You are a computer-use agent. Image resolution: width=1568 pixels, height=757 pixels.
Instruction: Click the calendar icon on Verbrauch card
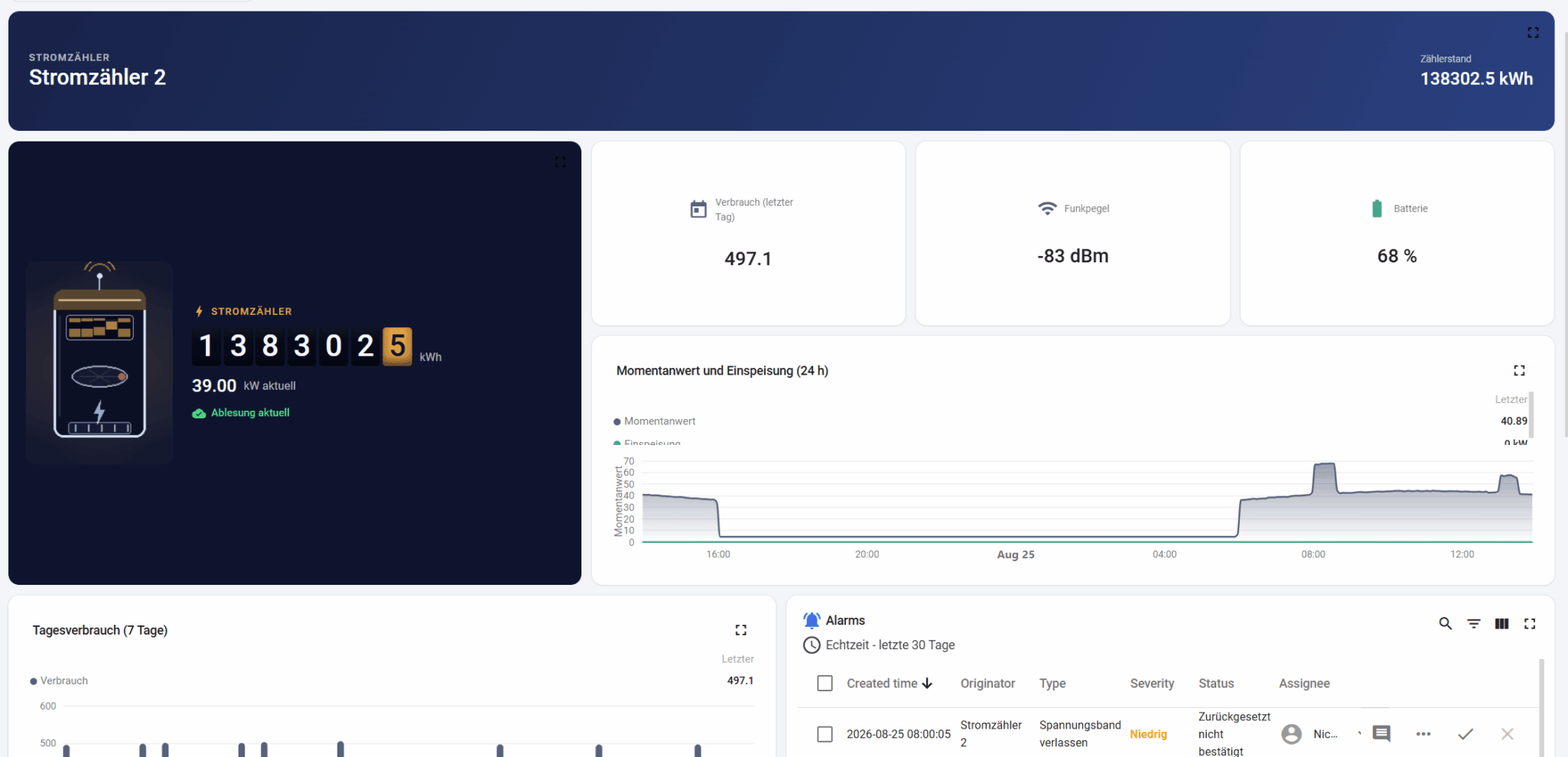pyautogui.click(x=698, y=209)
